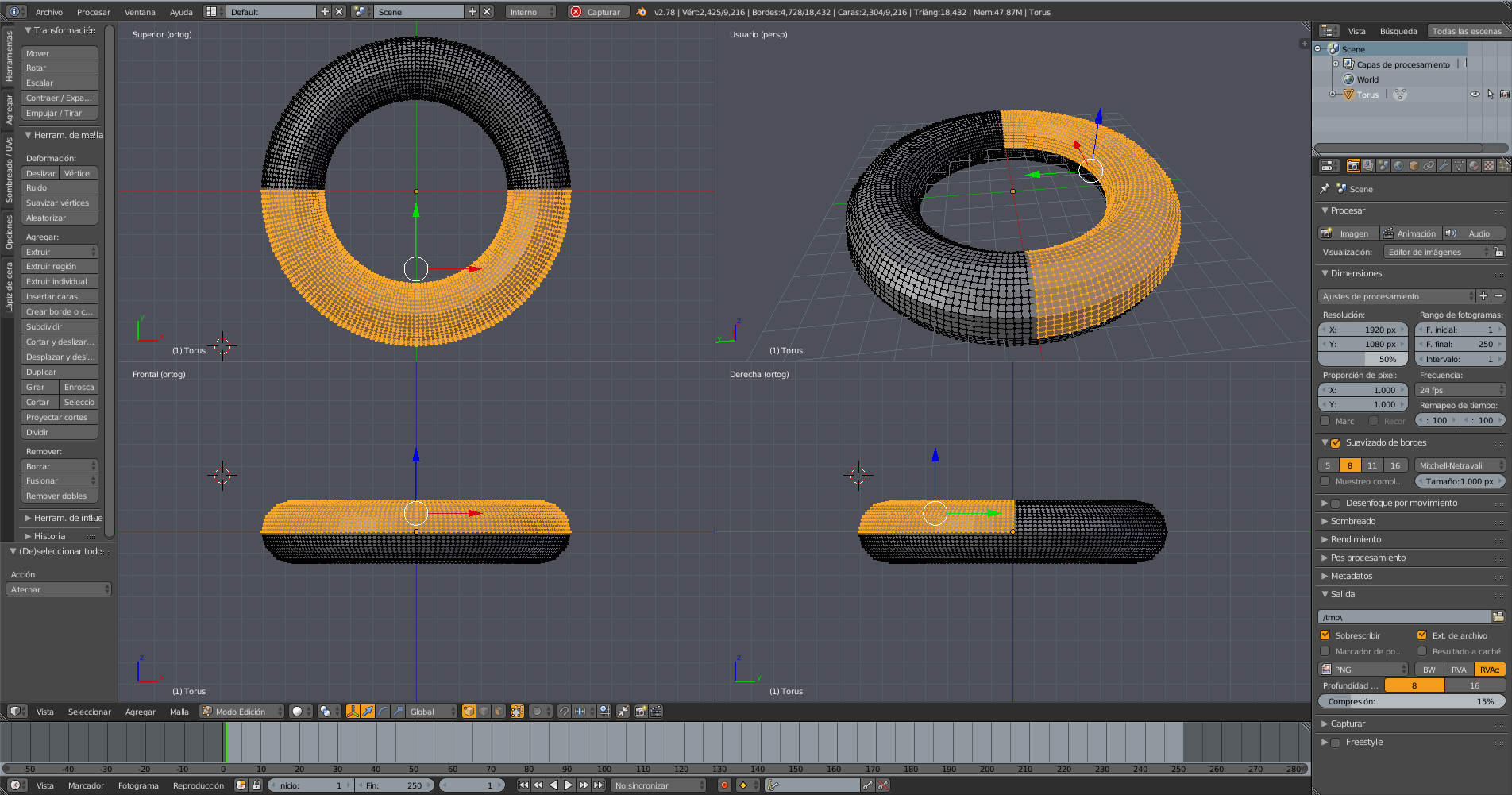The image size is (1512, 795).
Task: Open the Modo Edición mode dropdown
Action: [241, 712]
